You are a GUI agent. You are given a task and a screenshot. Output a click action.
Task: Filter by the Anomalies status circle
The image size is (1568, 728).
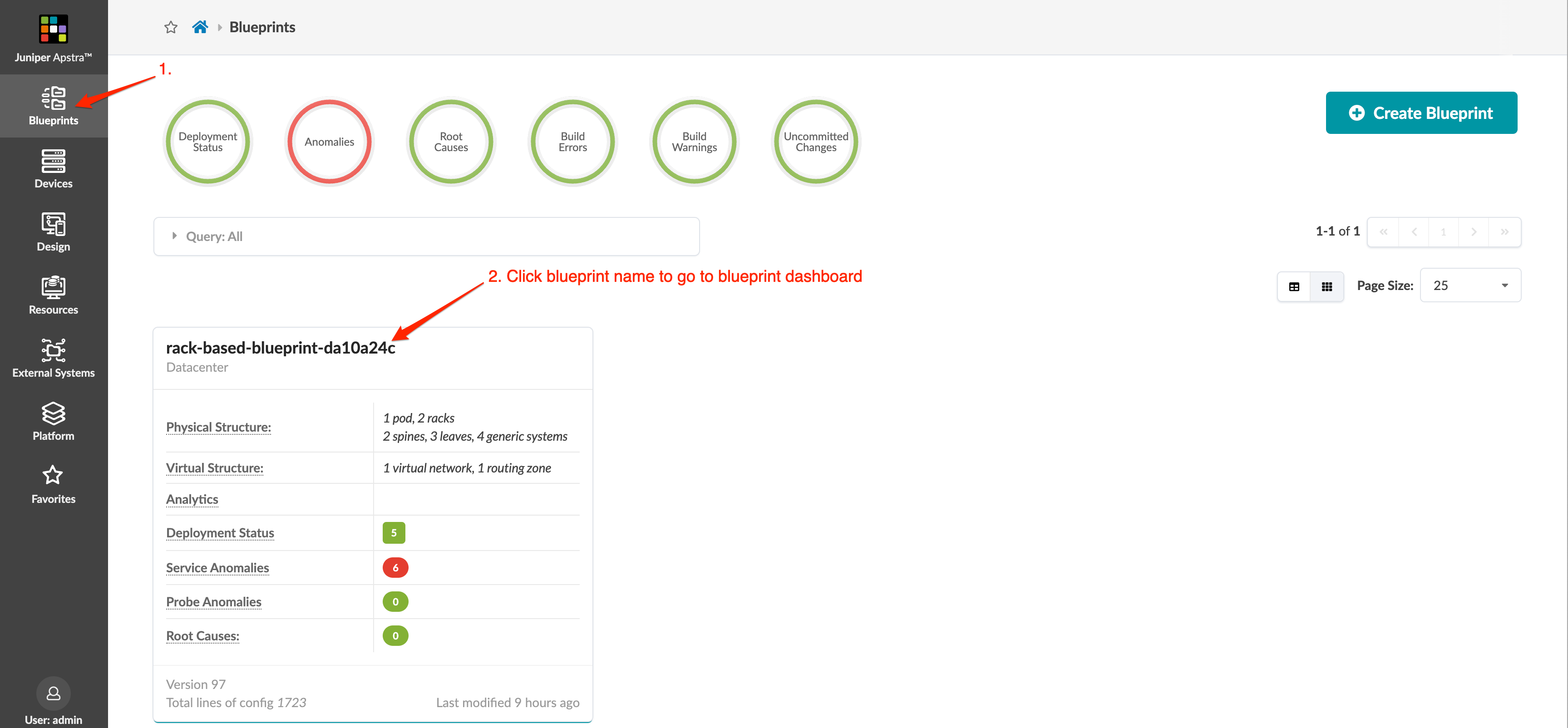pos(329,142)
